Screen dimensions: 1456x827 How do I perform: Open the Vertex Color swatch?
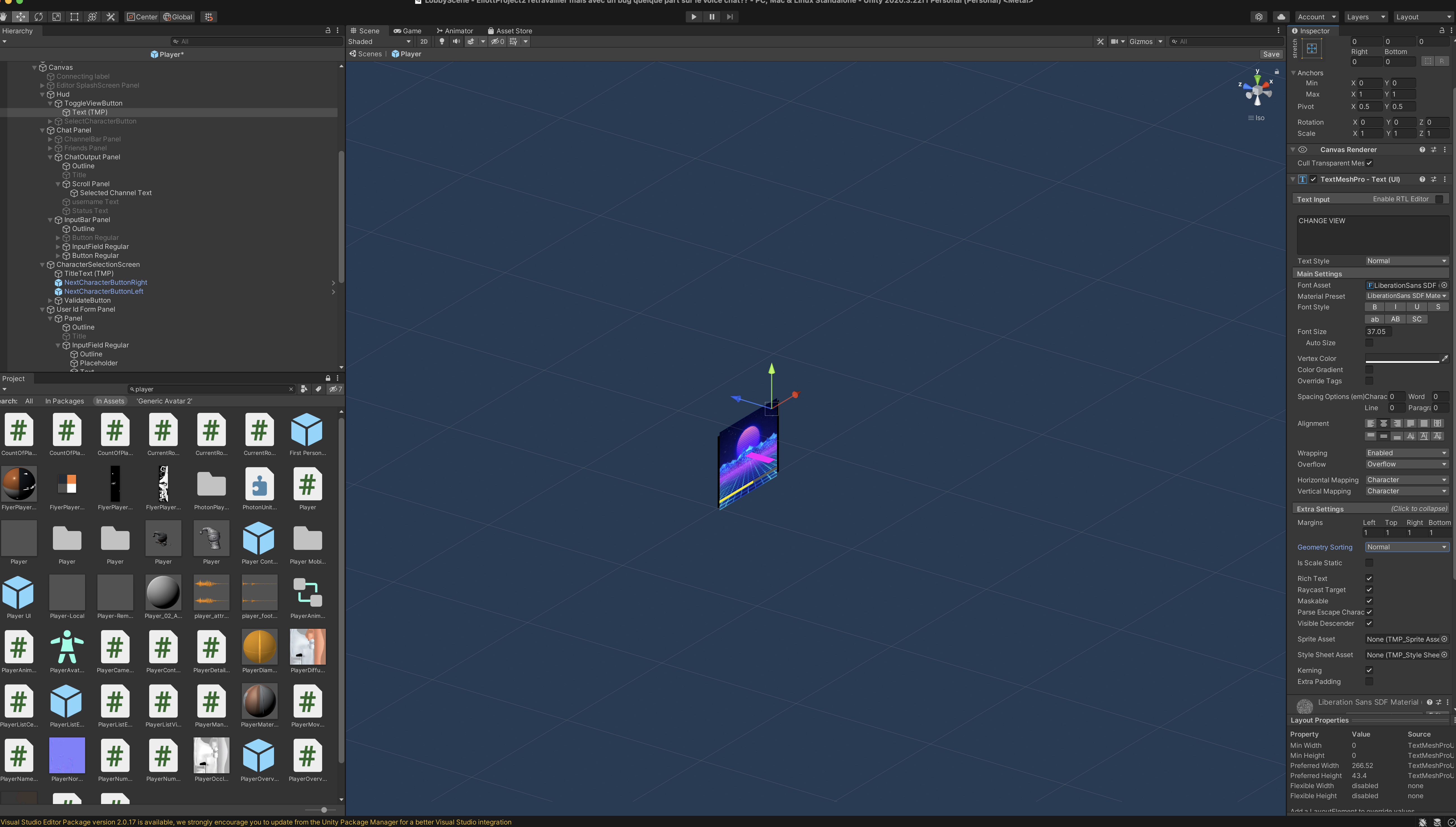tap(1403, 358)
